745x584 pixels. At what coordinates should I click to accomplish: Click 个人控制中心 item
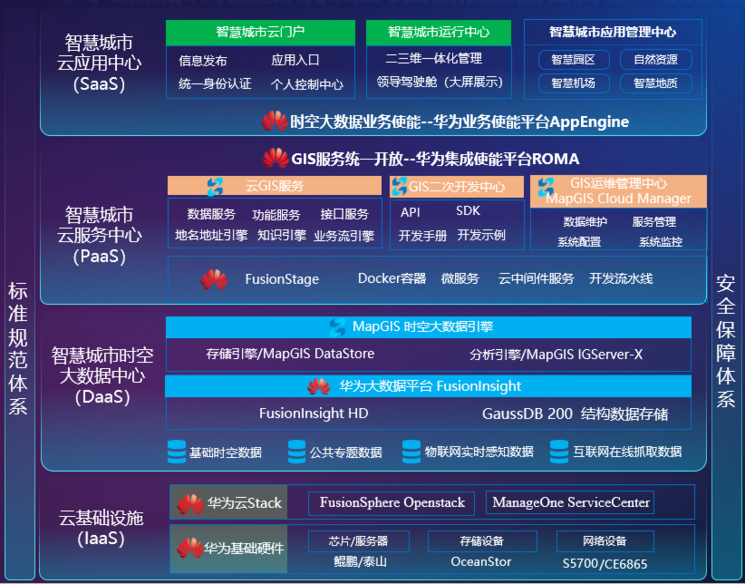307,85
